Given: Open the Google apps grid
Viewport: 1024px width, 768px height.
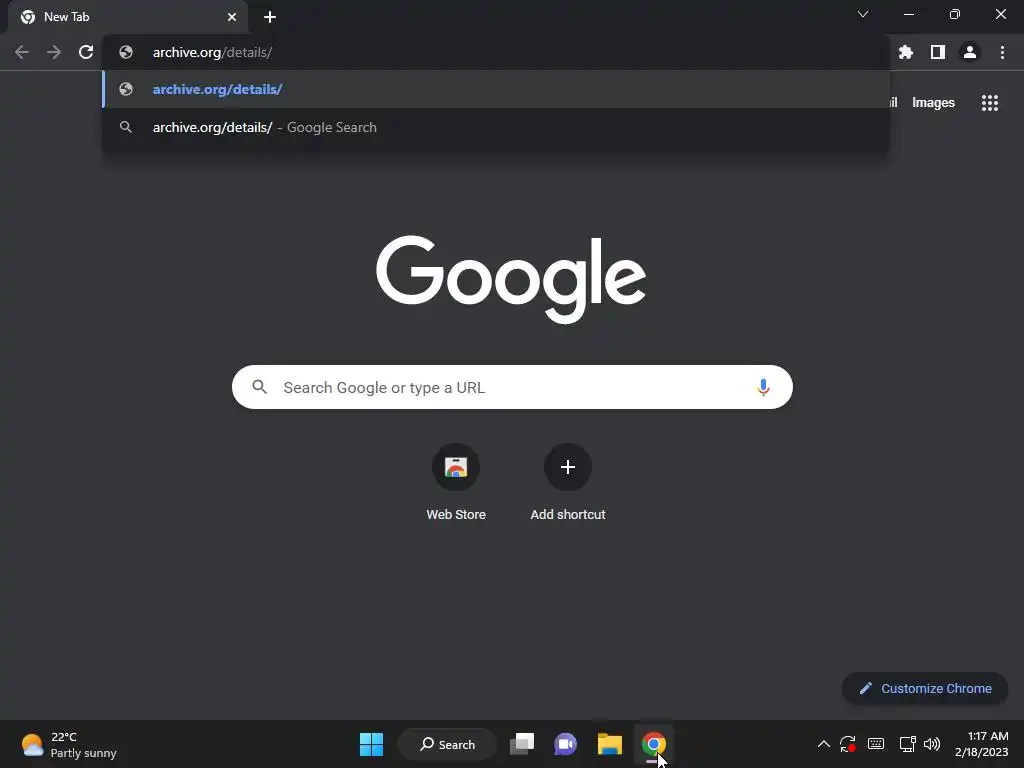Looking at the screenshot, I should (x=990, y=103).
